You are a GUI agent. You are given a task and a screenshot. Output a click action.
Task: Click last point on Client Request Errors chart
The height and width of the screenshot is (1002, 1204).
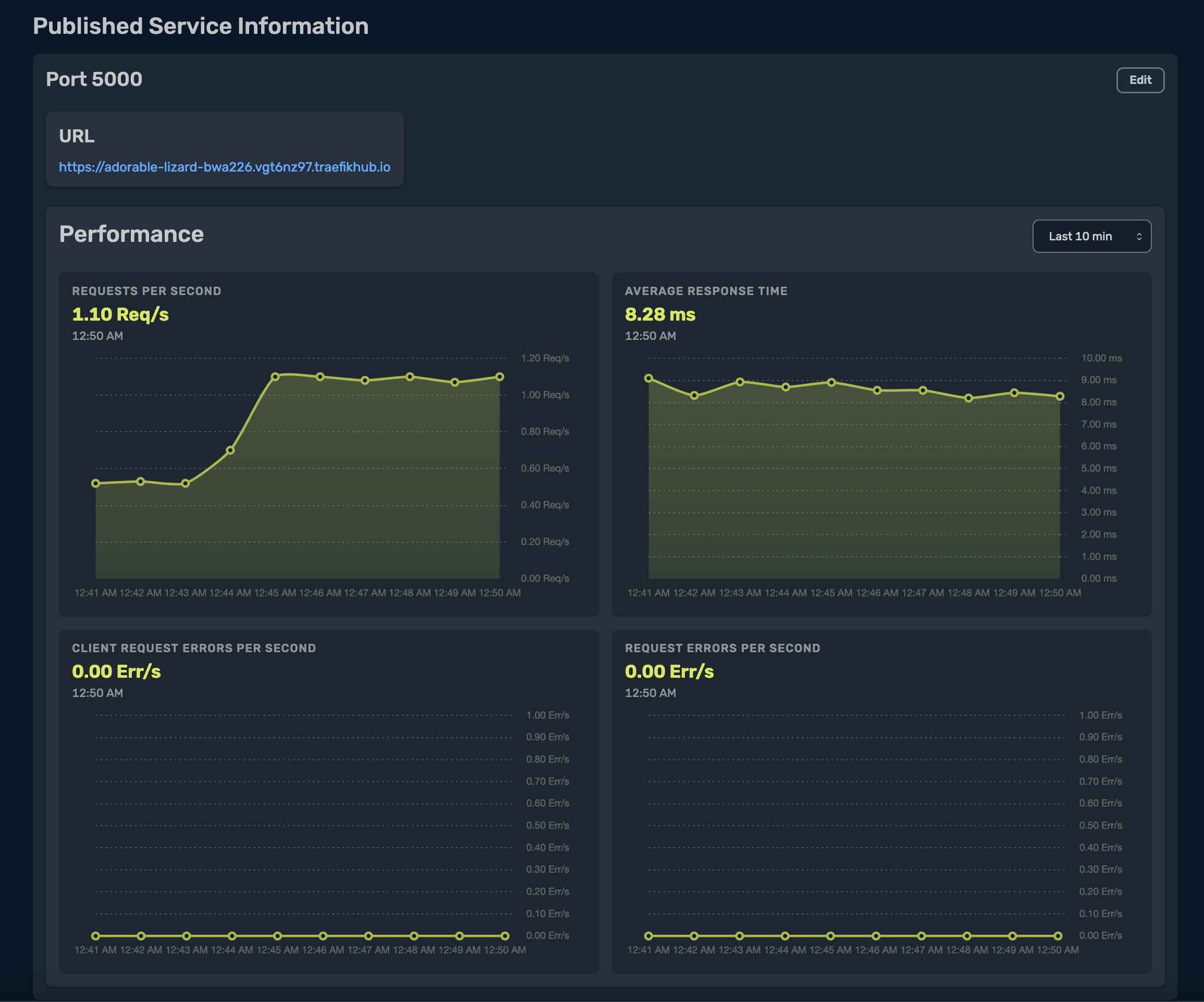[505, 935]
